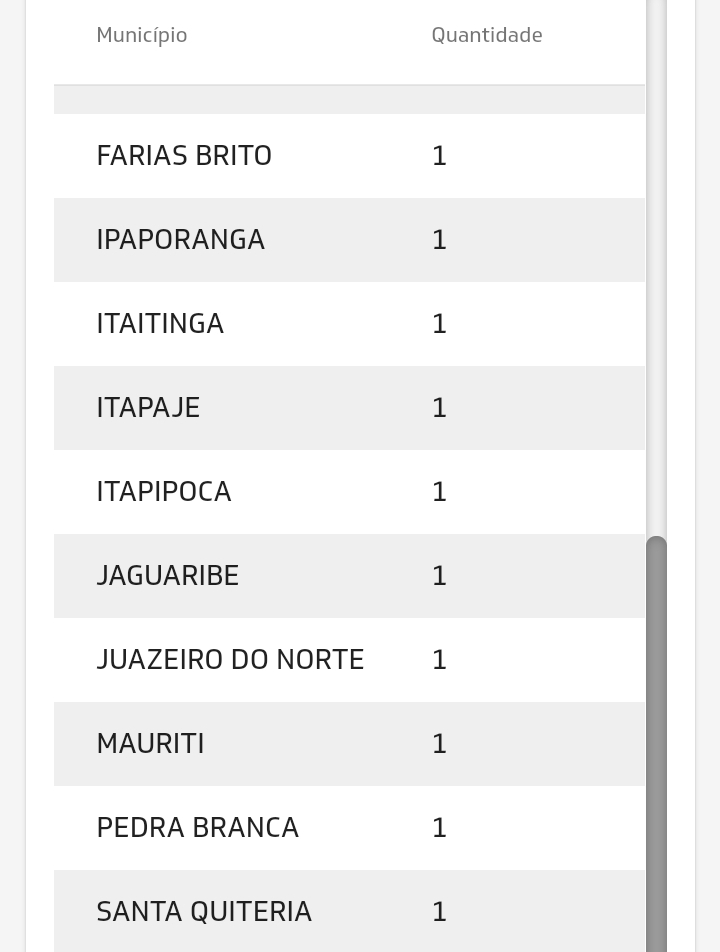Select the SANTA QUITERIA row
This screenshot has width=720, height=952.
coord(204,912)
